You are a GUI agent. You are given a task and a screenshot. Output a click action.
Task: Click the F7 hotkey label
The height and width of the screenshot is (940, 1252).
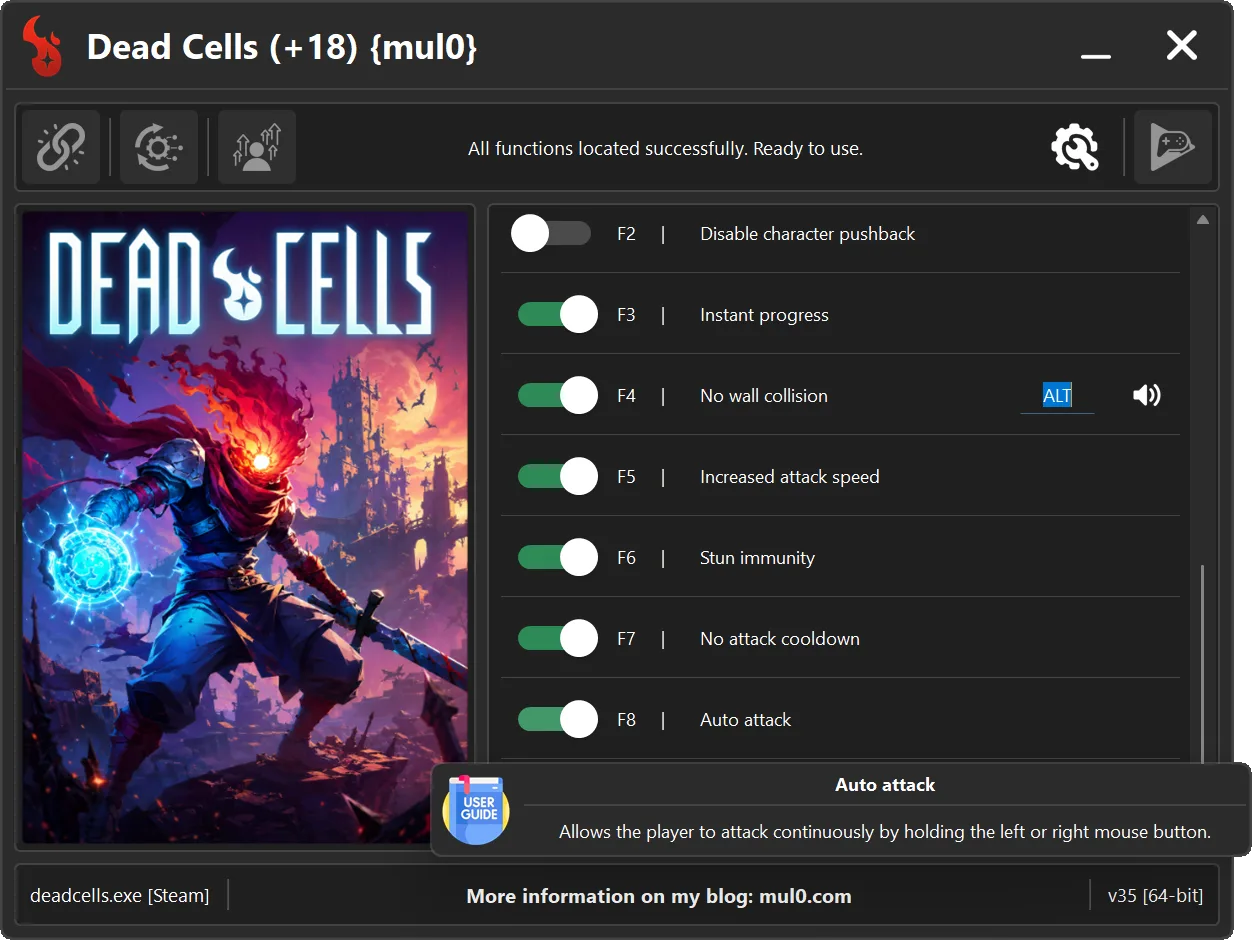[x=626, y=639]
